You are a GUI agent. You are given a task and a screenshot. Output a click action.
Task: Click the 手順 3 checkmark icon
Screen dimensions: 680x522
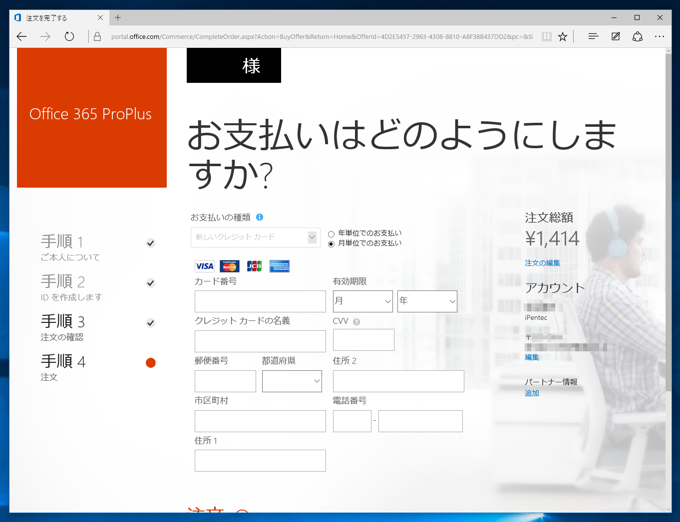click(x=150, y=323)
